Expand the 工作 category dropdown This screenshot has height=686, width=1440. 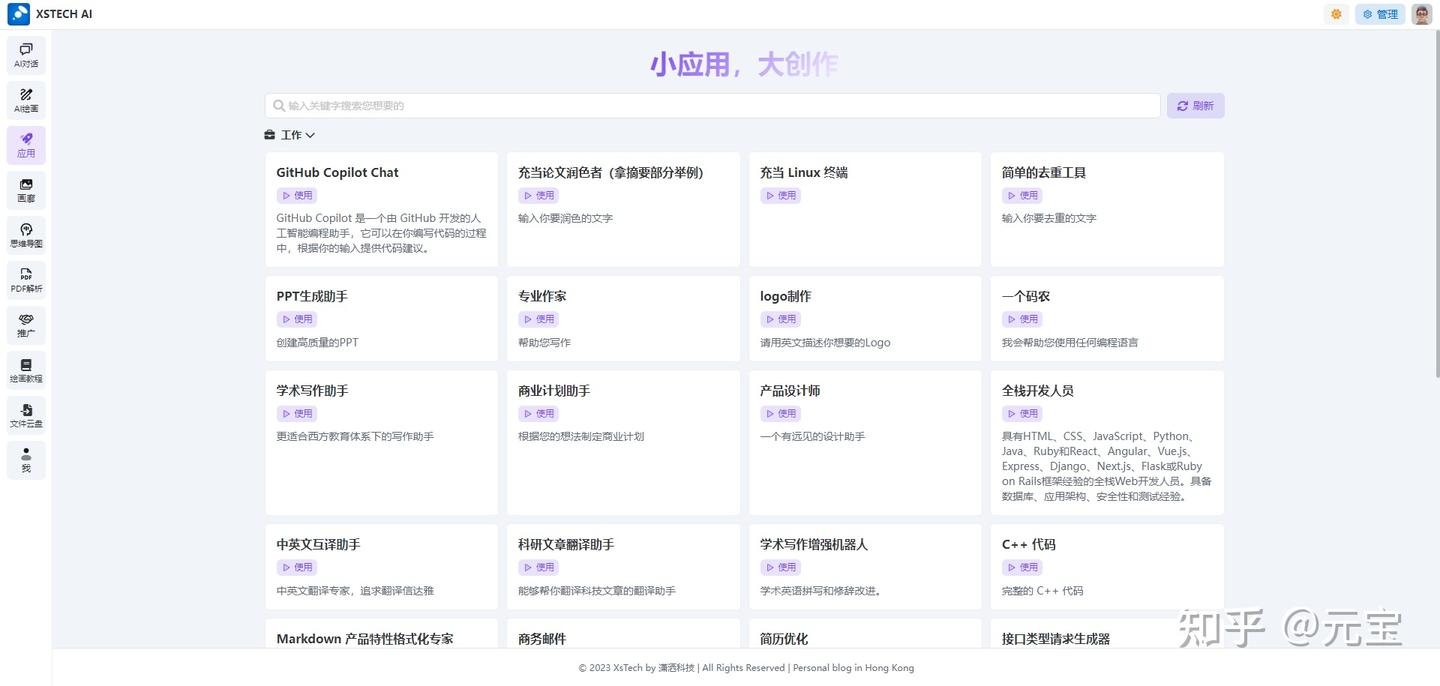[290, 135]
